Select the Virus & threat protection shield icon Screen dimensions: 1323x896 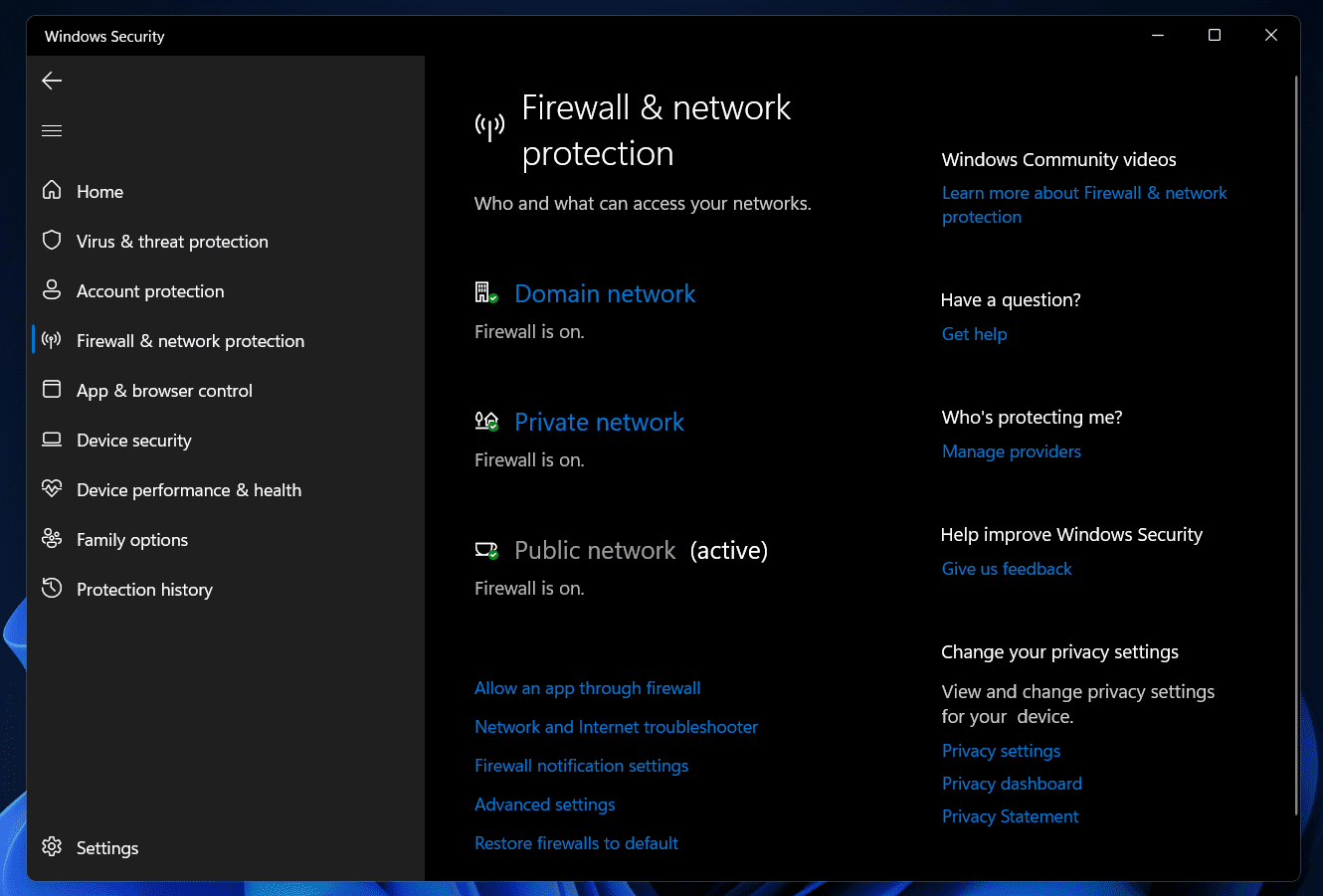pyautogui.click(x=52, y=241)
